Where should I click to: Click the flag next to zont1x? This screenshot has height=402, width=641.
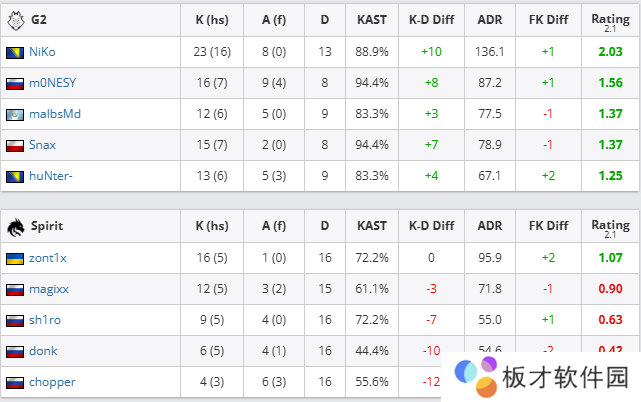[14, 258]
